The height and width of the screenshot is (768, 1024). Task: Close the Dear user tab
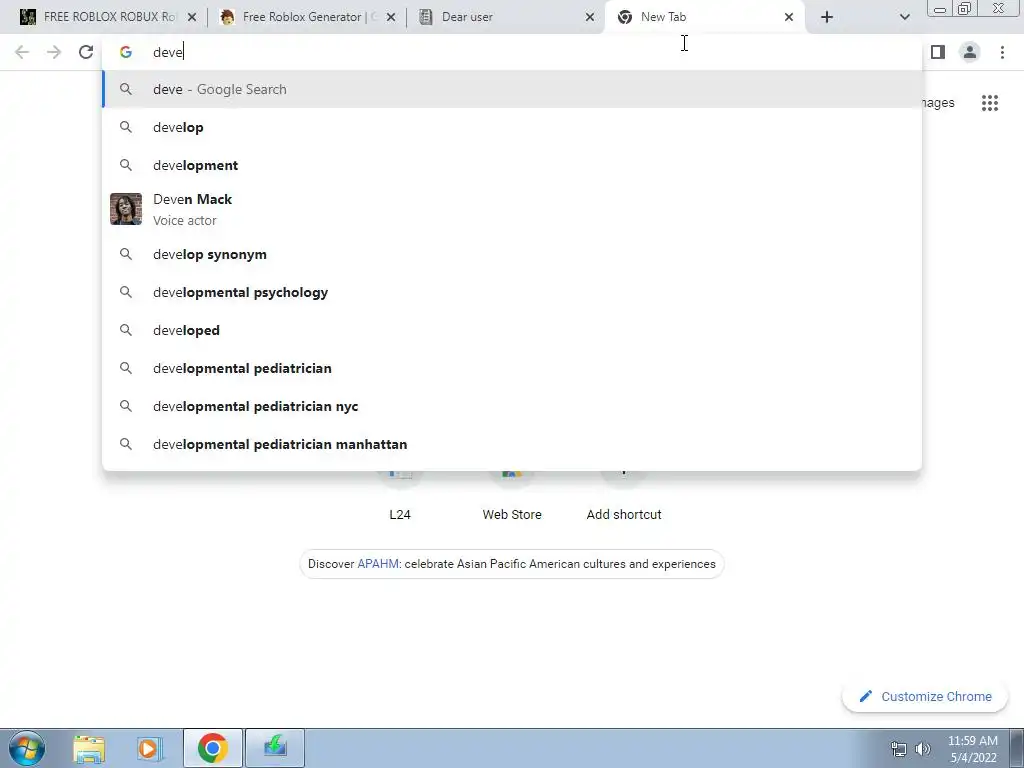coord(590,18)
